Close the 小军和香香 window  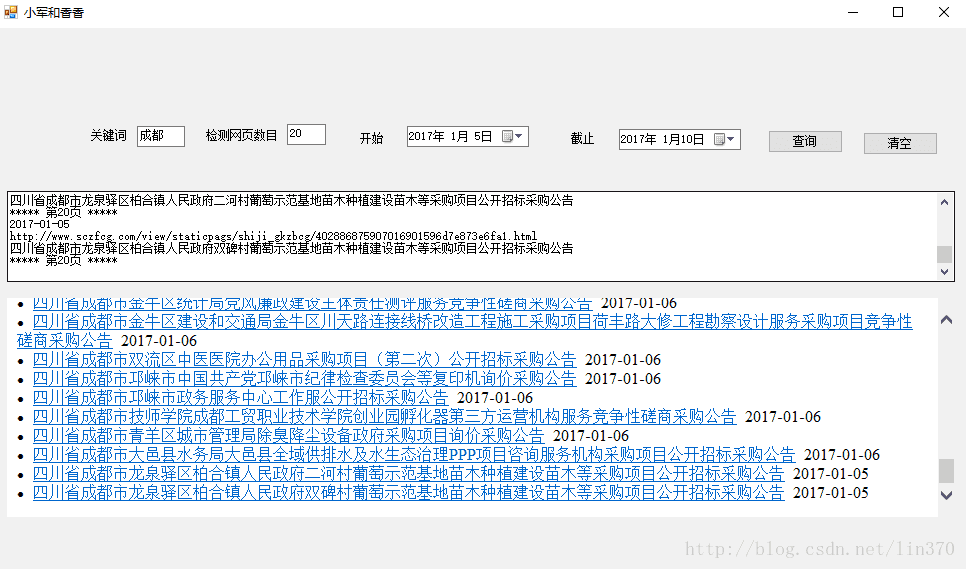pyautogui.click(x=944, y=12)
